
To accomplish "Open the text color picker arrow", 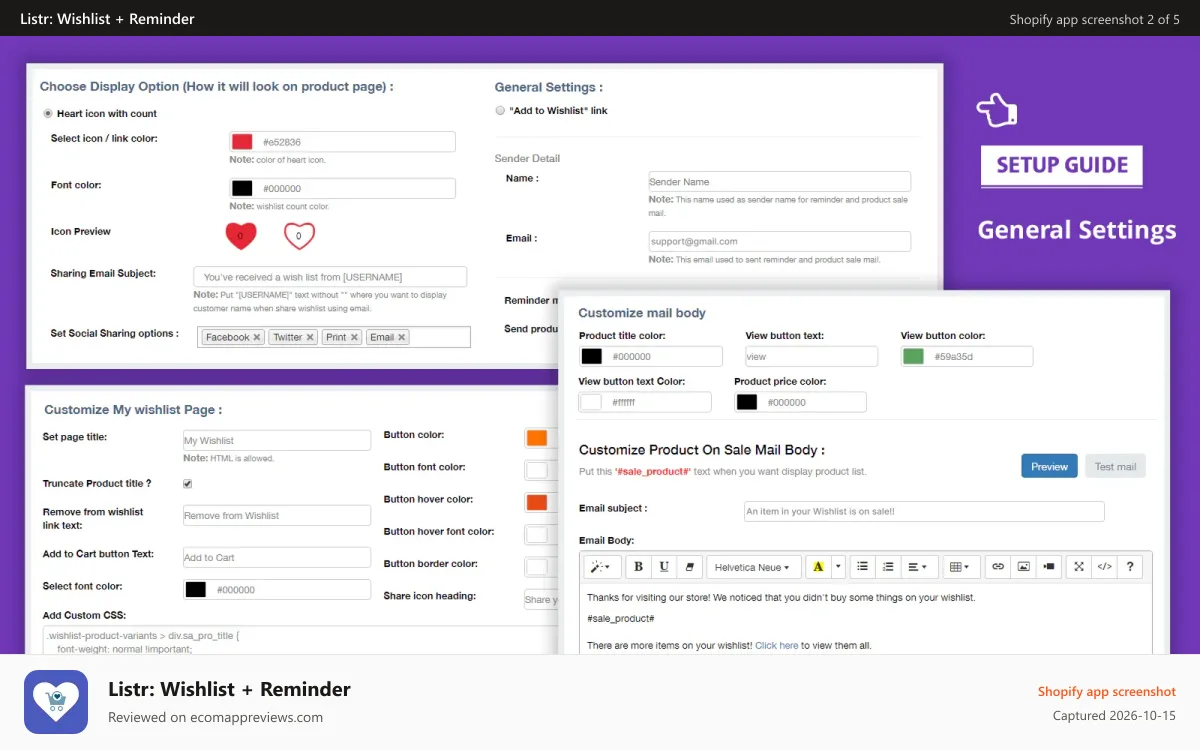I will [839, 567].
